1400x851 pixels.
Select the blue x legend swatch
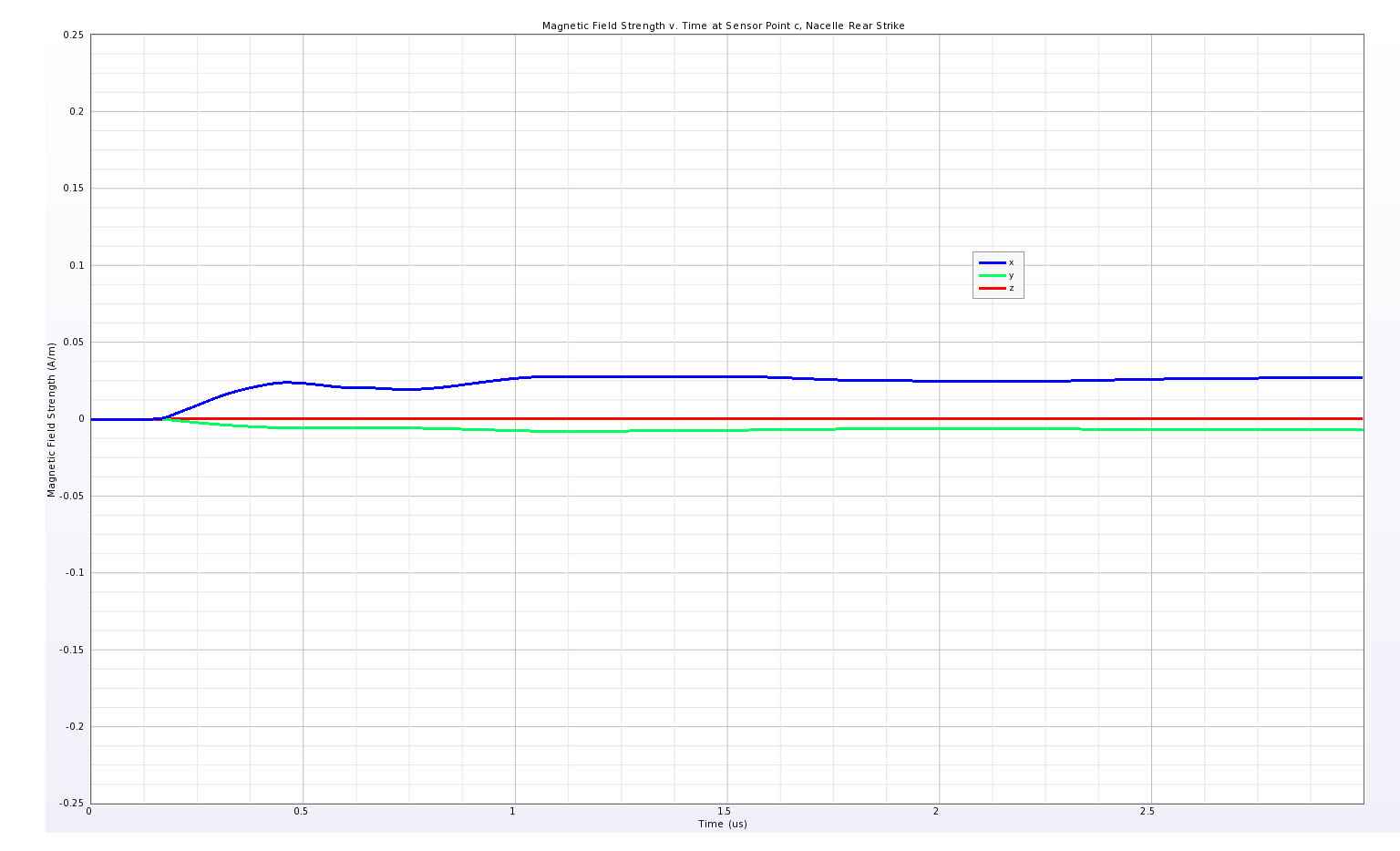point(992,262)
